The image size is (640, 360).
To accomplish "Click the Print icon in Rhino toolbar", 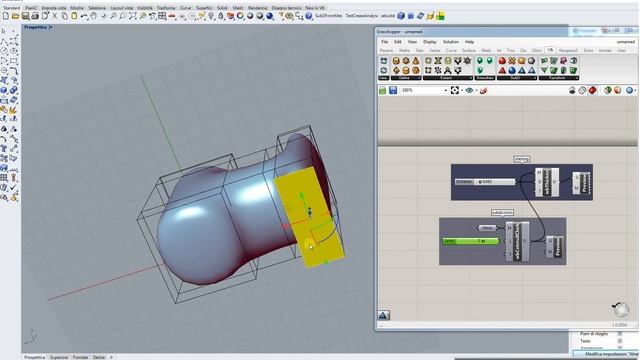I will coord(35,16).
